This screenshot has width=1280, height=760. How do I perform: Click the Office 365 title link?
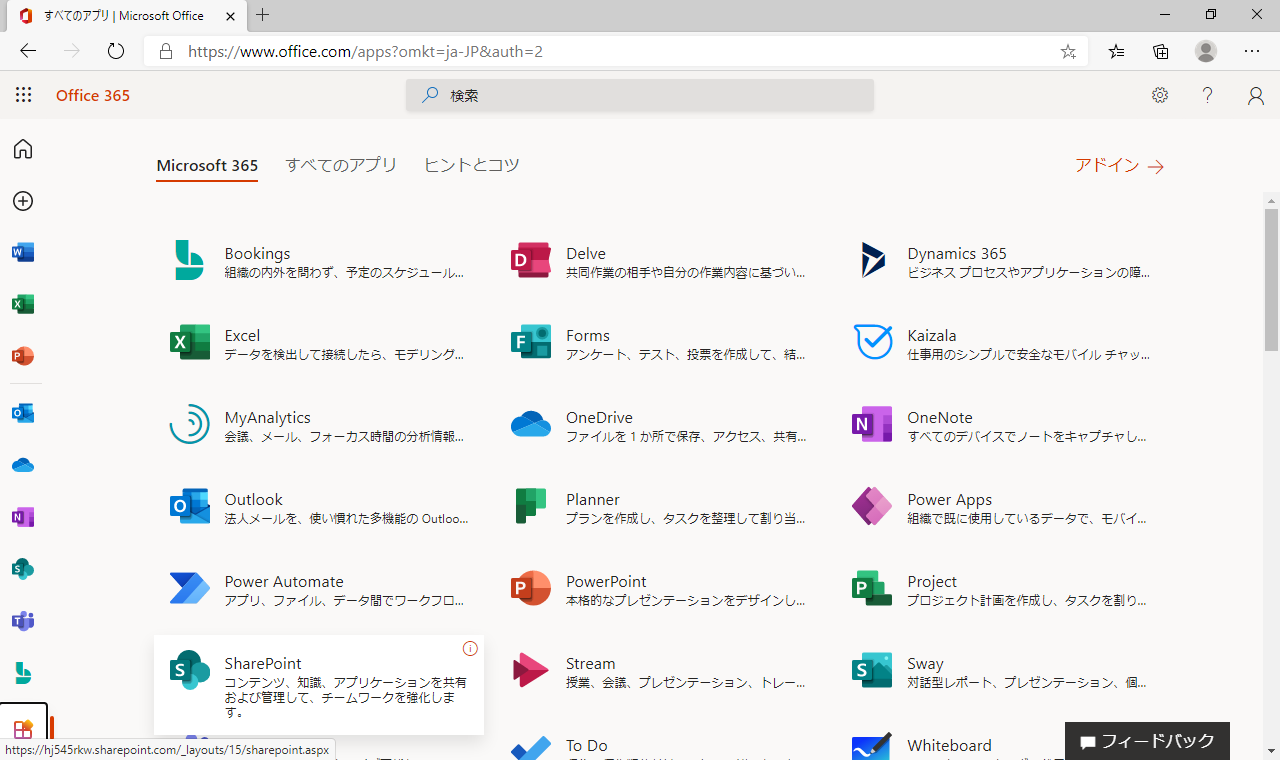pos(93,95)
